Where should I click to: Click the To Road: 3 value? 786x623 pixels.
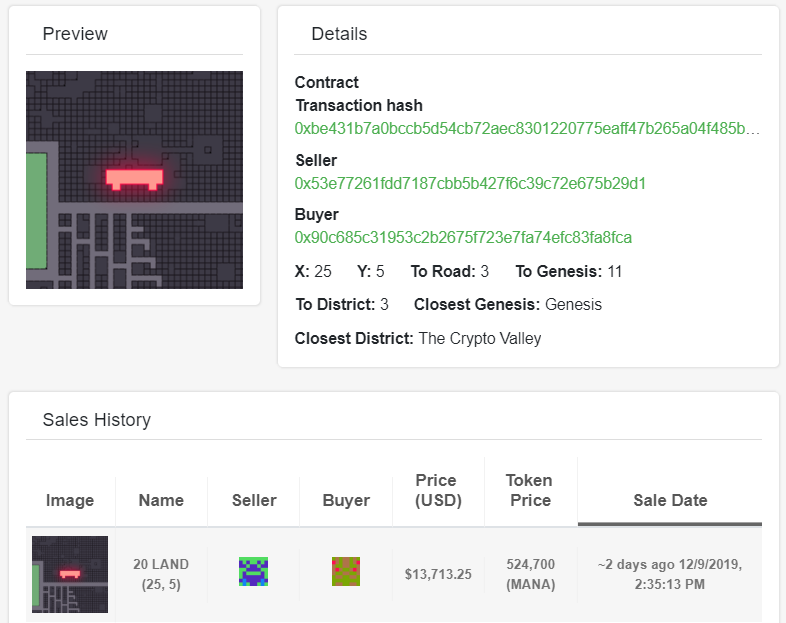click(x=450, y=271)
